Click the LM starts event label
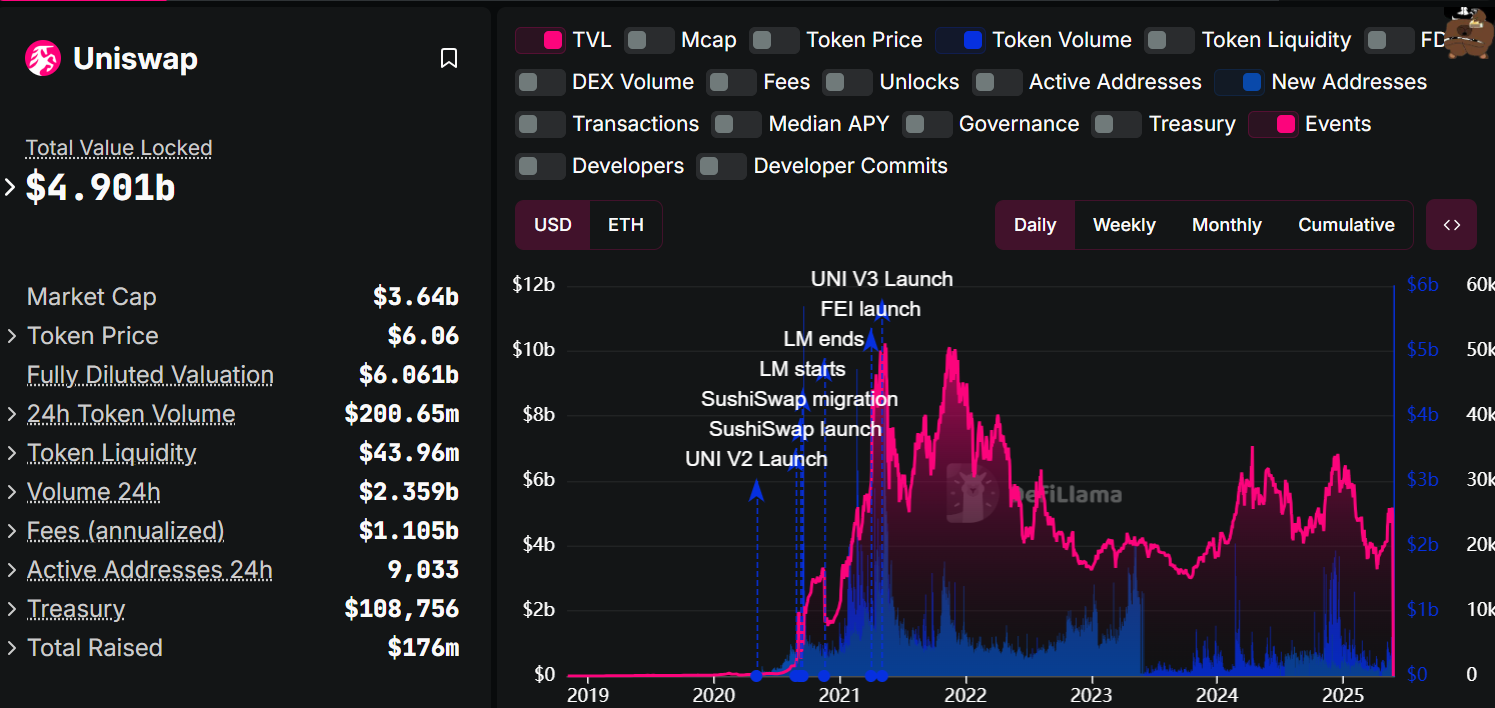The image size is (1495, 708). coord(802,369)
